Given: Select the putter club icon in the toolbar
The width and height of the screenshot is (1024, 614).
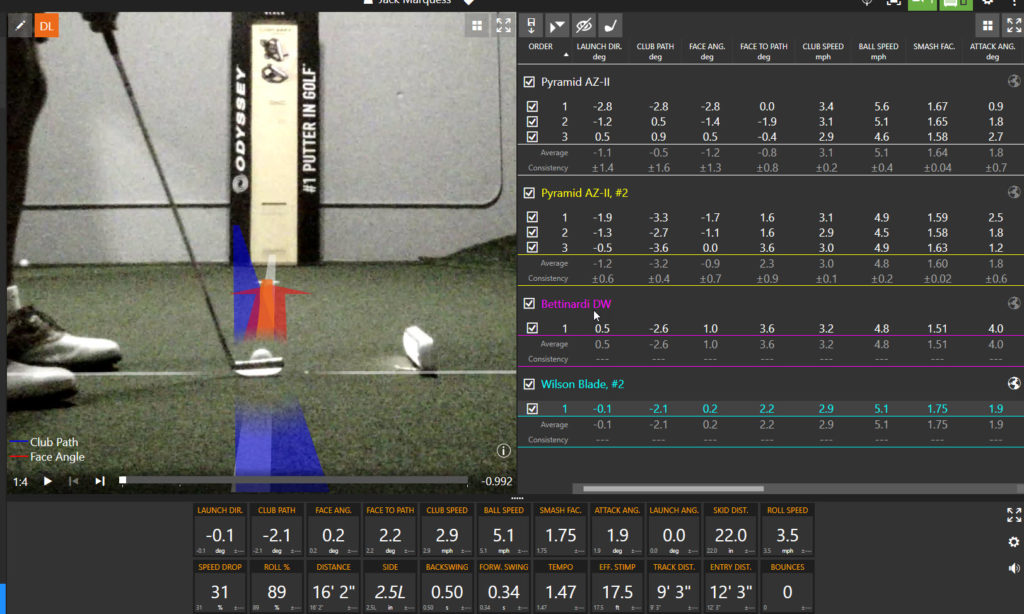Looking at the screenshot, I should click(x=610, y=25).
